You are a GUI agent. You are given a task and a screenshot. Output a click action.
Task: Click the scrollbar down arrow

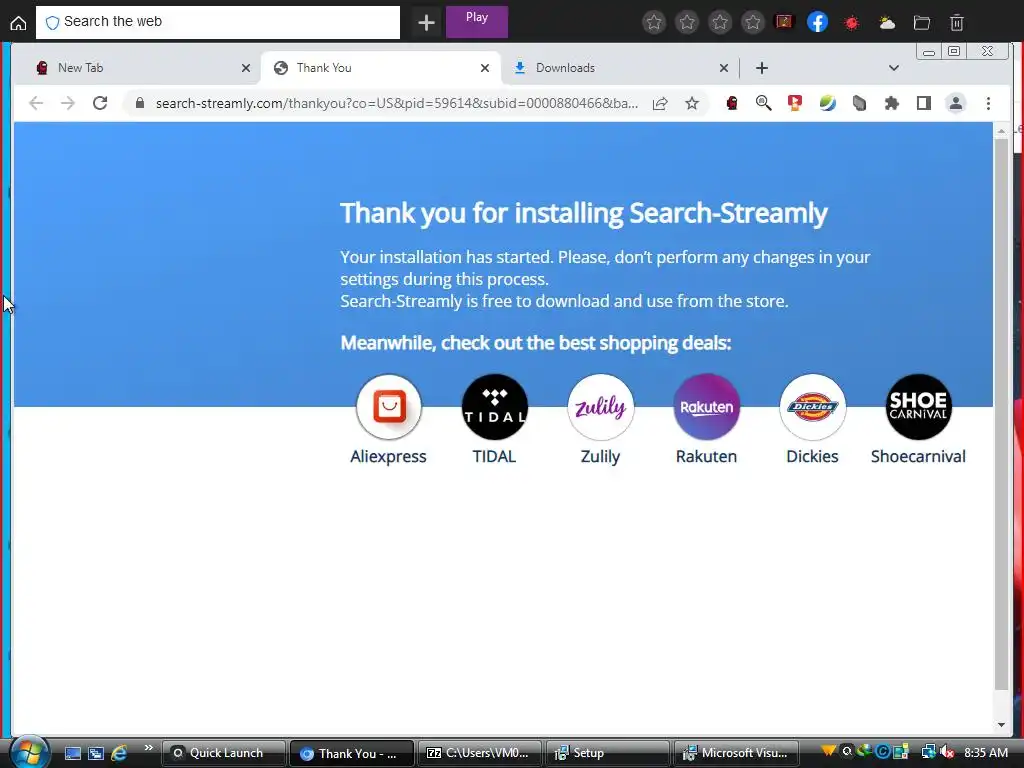pyautogui.click(x=1001, y=725)
